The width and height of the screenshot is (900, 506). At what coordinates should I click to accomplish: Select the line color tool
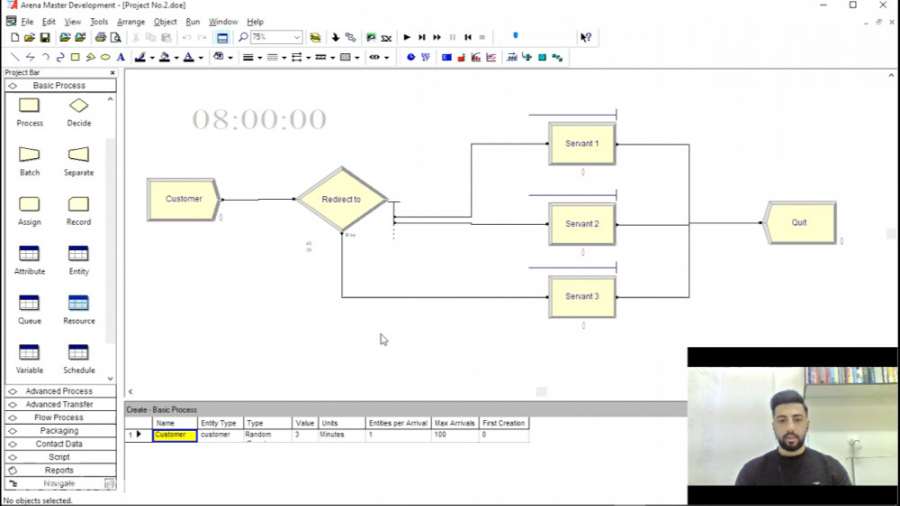(x=140, y=57)
